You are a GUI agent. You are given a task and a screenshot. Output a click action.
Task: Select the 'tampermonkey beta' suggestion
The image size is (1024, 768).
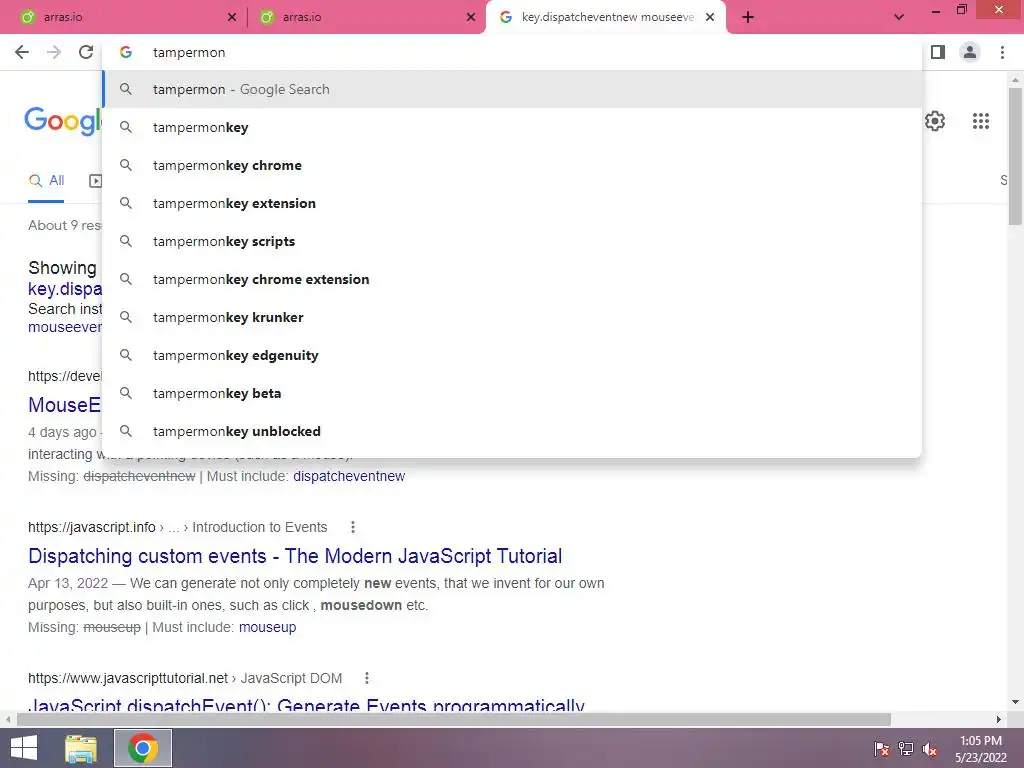(x=513, y=393)
